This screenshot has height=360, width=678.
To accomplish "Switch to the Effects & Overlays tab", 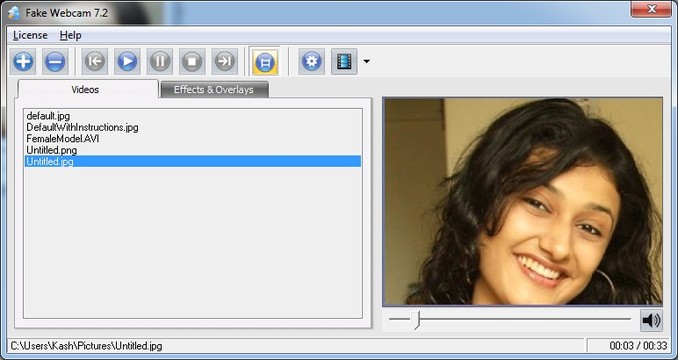I will 214,89.
